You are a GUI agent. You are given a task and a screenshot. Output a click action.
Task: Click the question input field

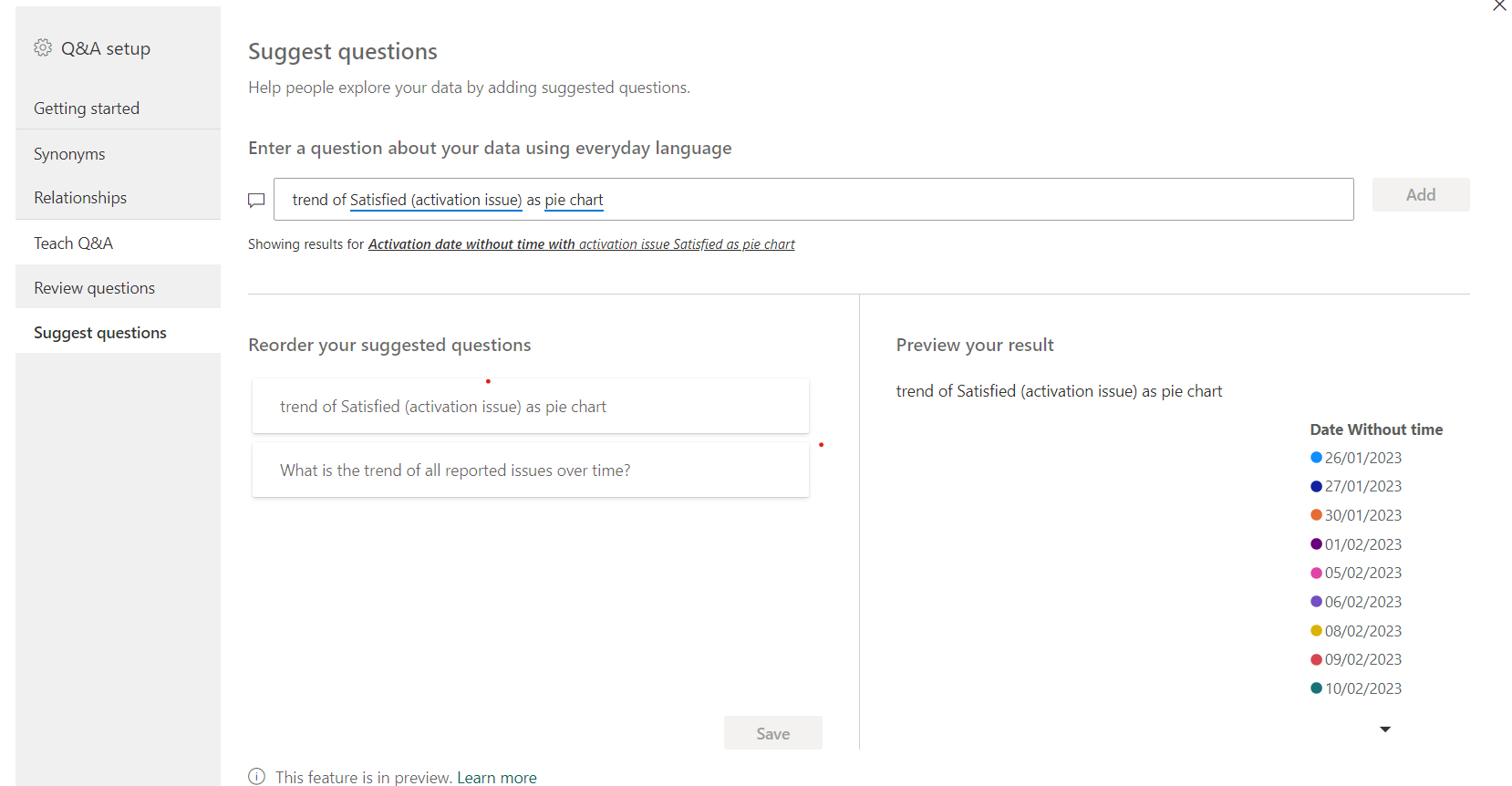pos(813,200)
